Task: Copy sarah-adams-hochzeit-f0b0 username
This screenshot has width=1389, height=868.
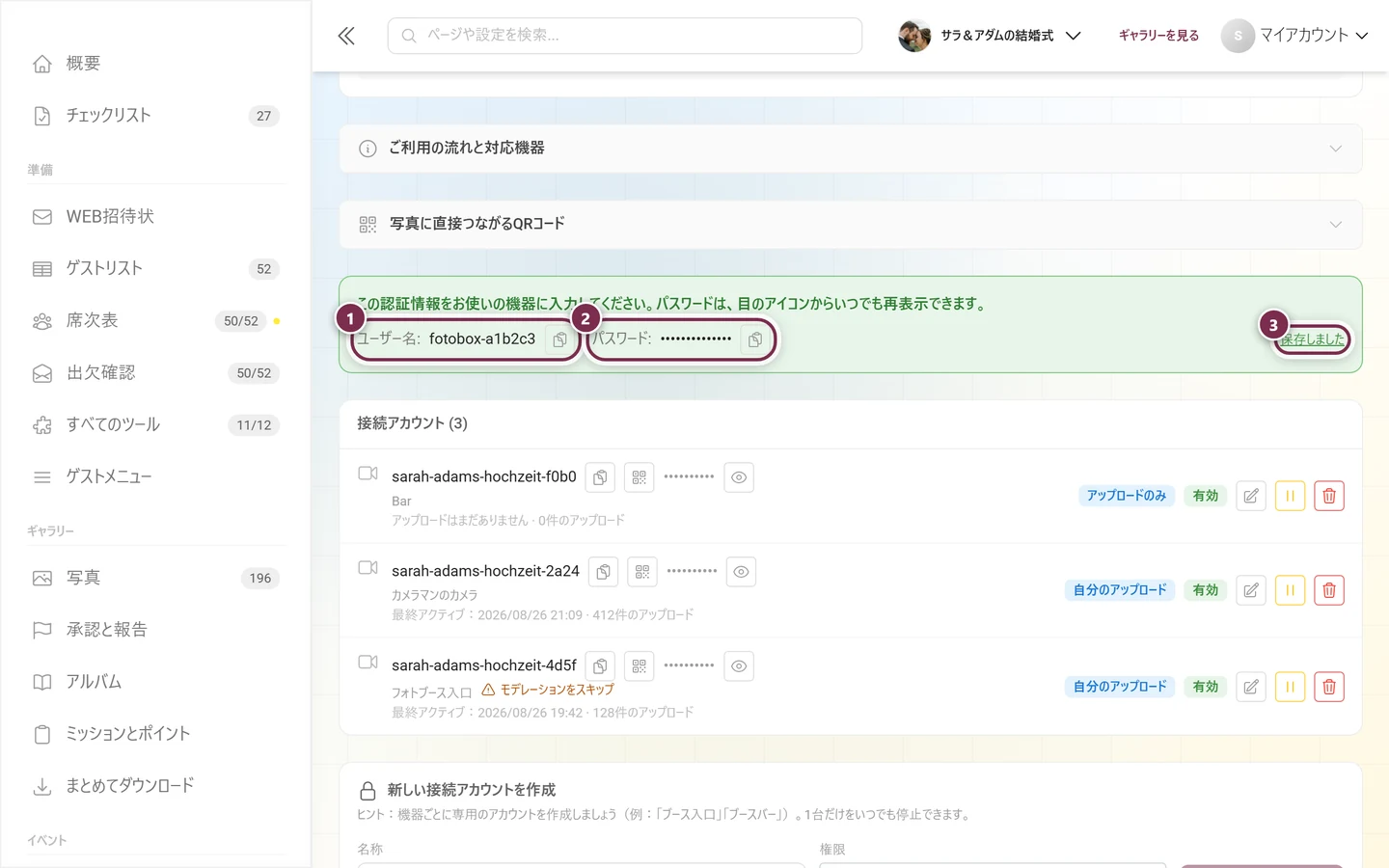Action: click(x=600, y=477)
